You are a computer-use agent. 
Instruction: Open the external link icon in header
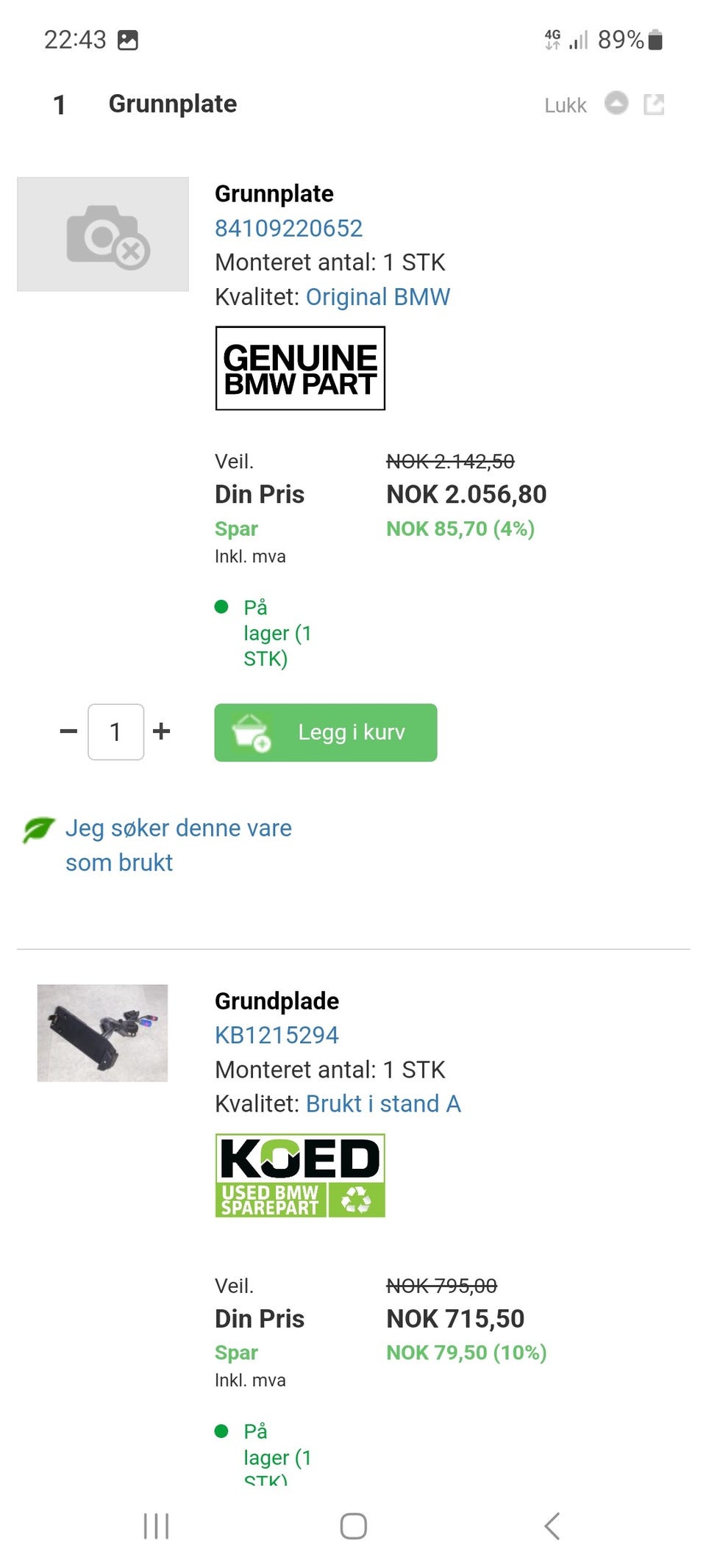click(x=654, y=104)
